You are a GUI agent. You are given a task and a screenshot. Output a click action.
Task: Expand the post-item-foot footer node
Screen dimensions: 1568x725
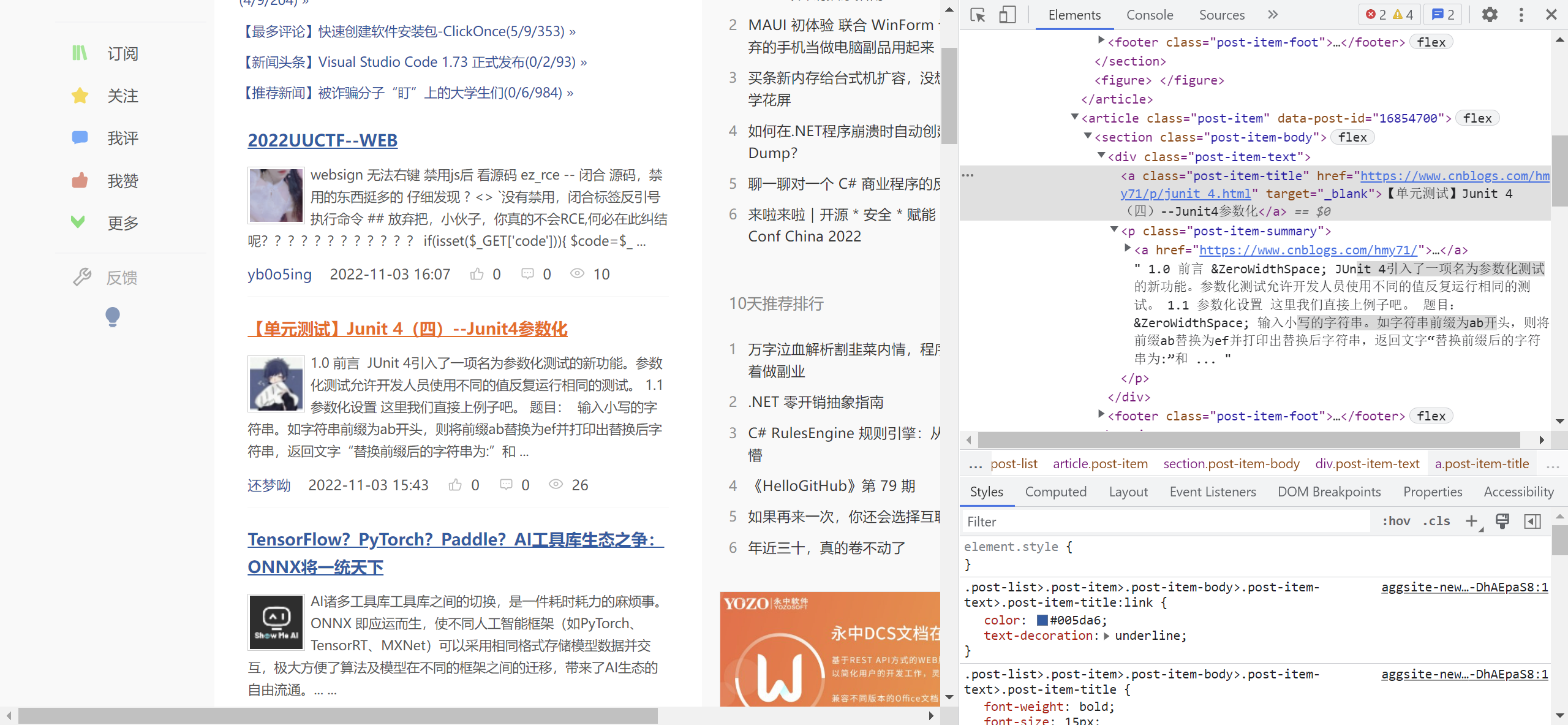coord(1101,415)
